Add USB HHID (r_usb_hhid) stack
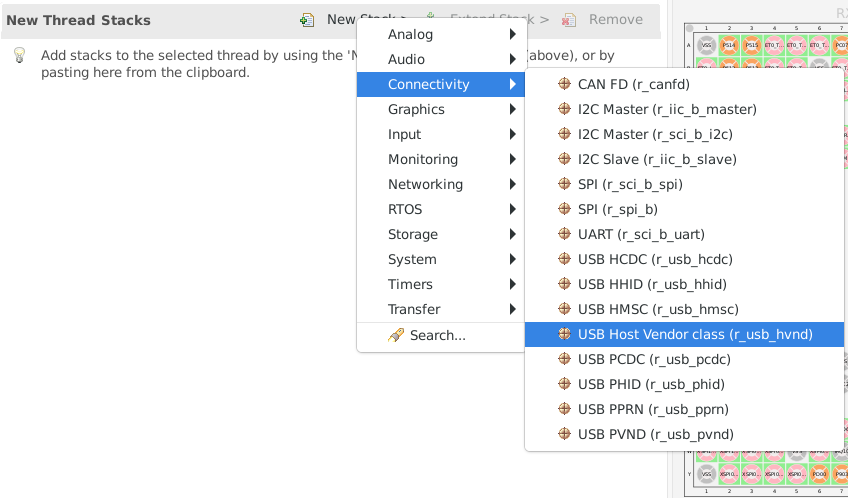The height and width of the screenshot is (498, 848). (684, 284)
